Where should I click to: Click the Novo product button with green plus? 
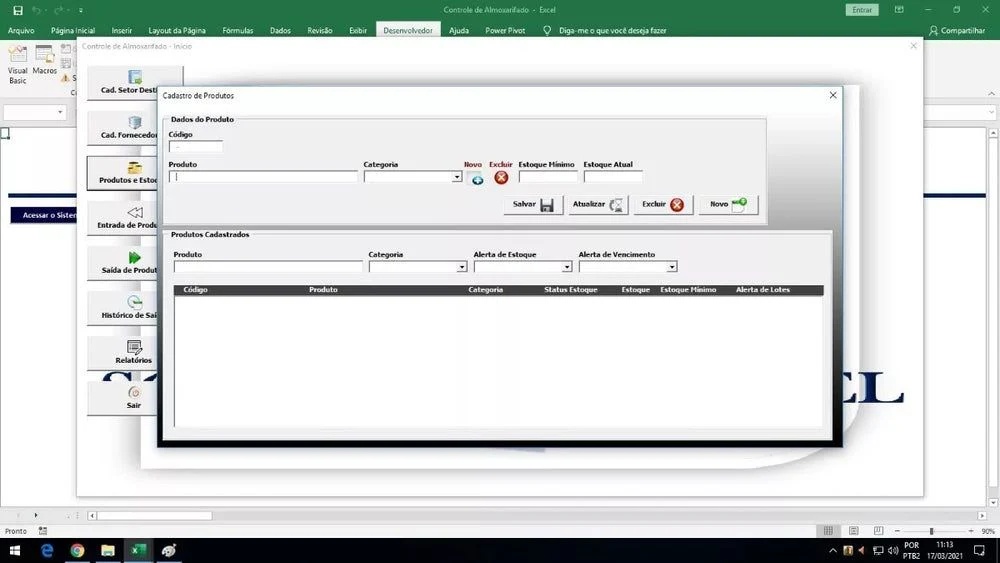pyautogui.click(x=728, y=205)
